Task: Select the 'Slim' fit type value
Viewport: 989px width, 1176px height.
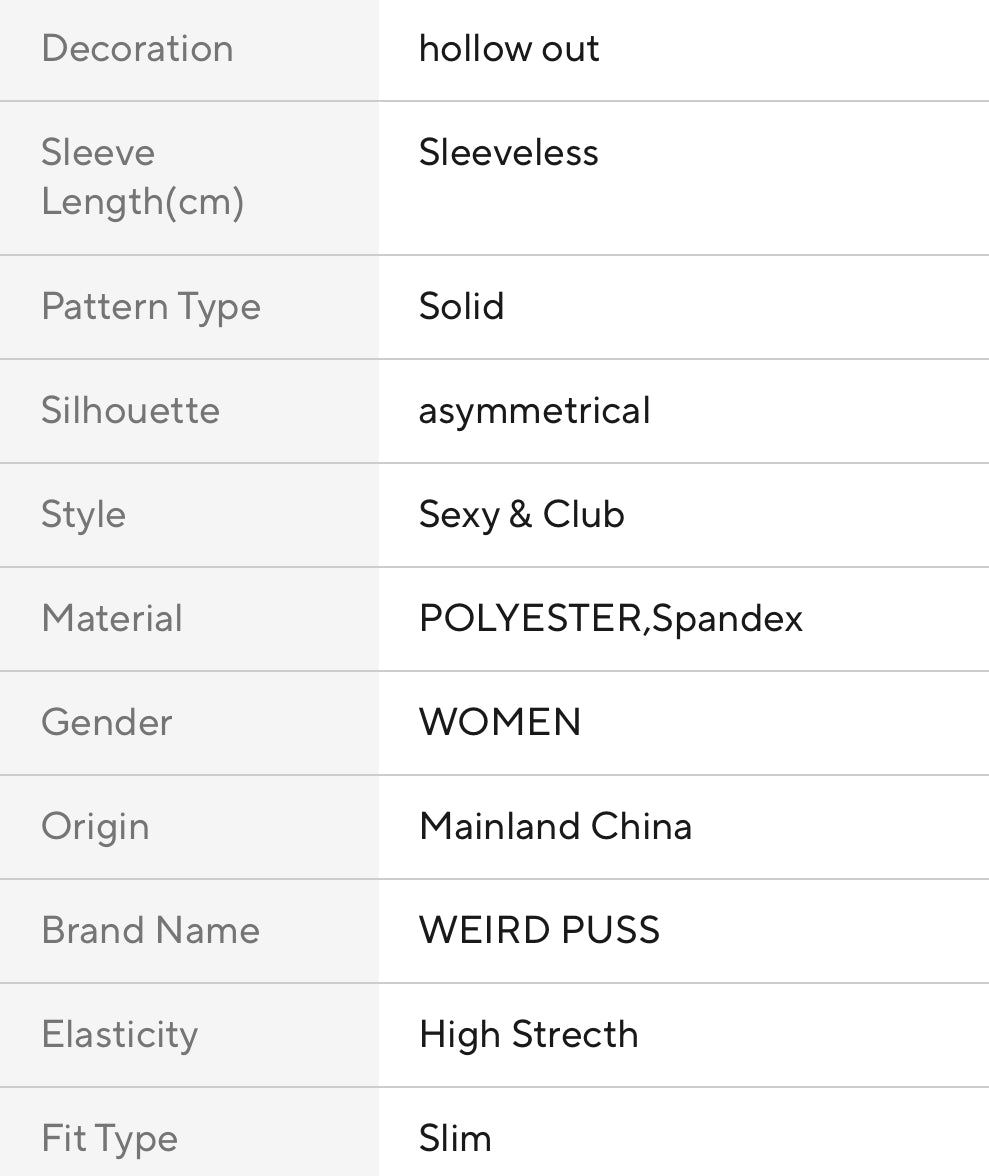Action: [455, 1139]
